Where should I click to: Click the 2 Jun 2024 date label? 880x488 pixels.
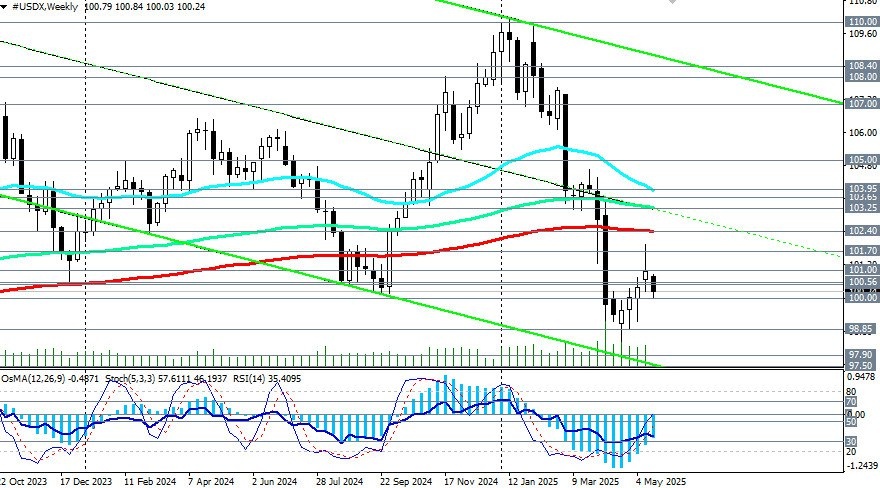click(274, 481)
